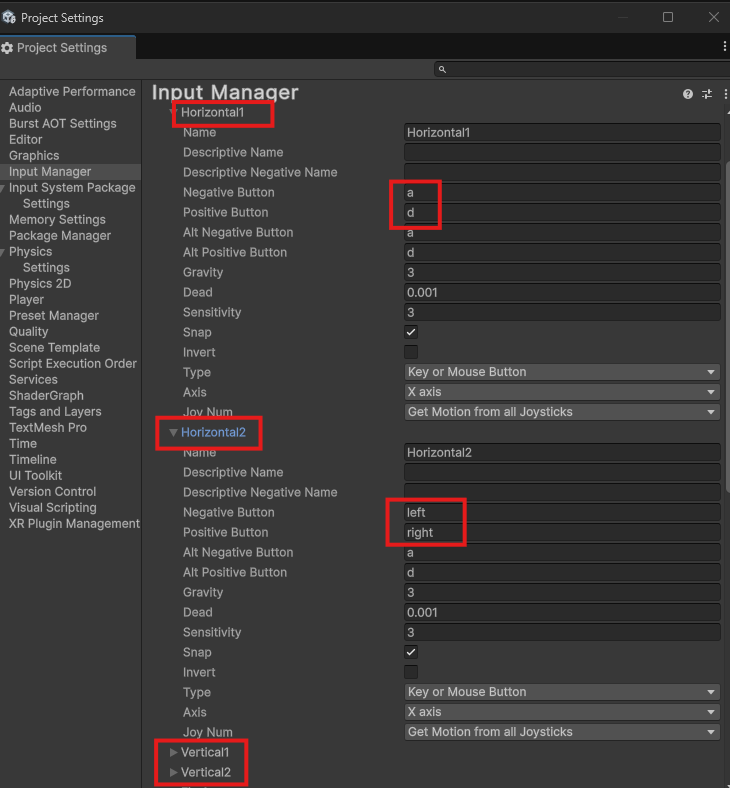
Task: Click Gravity field of Horizontal1
Action: click(562, 272)
